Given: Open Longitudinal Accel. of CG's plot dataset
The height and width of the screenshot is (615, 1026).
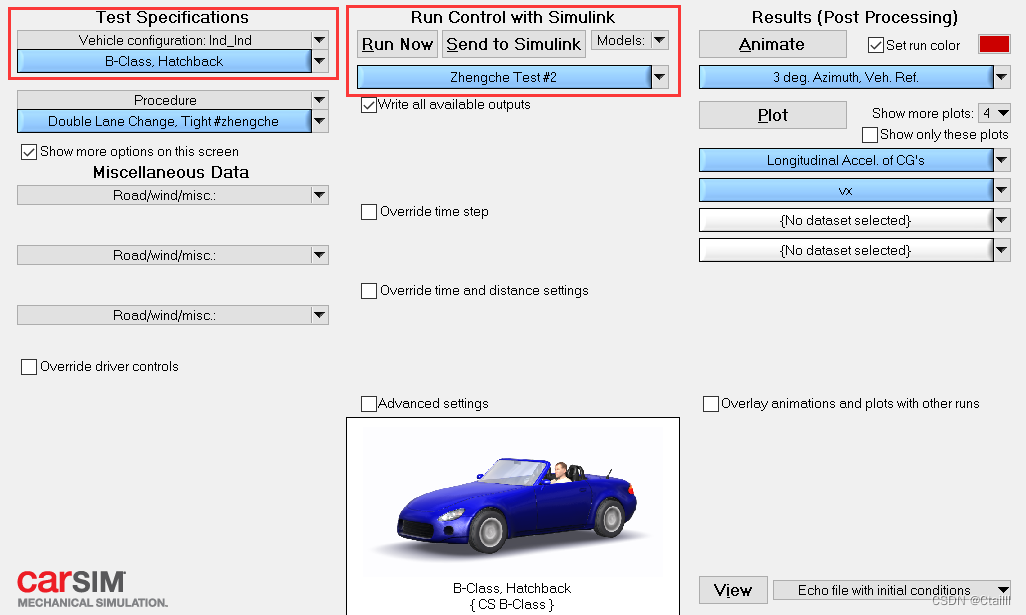Looking at the screenshot, I should tap(846, 160).
